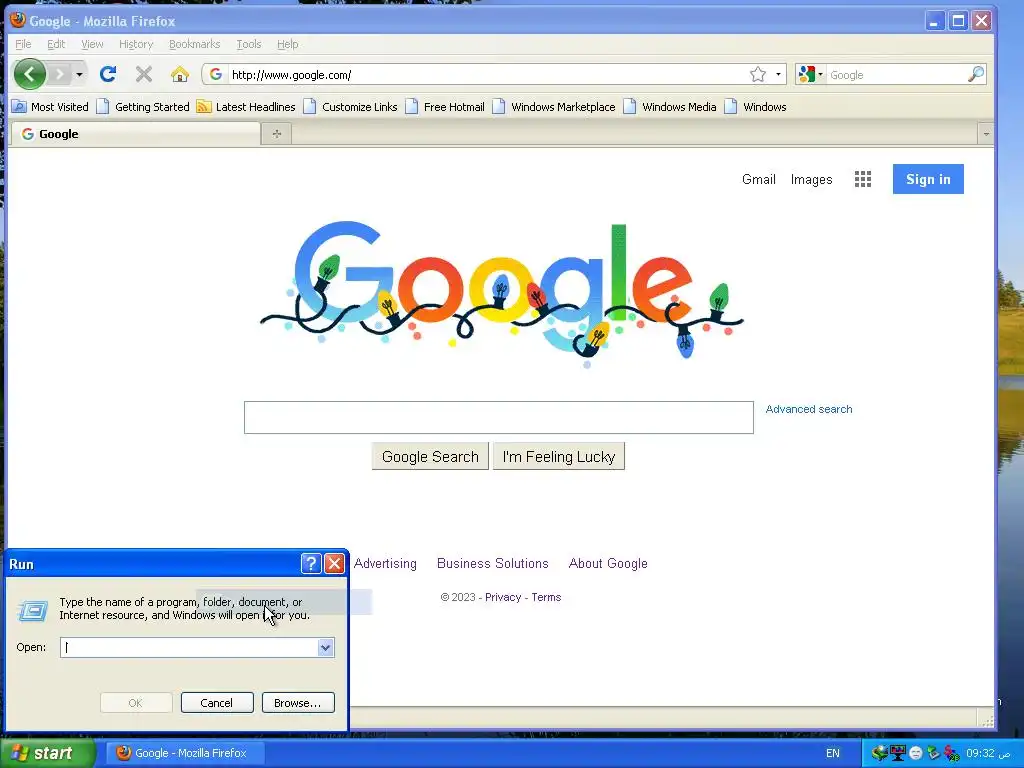Expand the Open field dropdown in Run dialog

325,647
